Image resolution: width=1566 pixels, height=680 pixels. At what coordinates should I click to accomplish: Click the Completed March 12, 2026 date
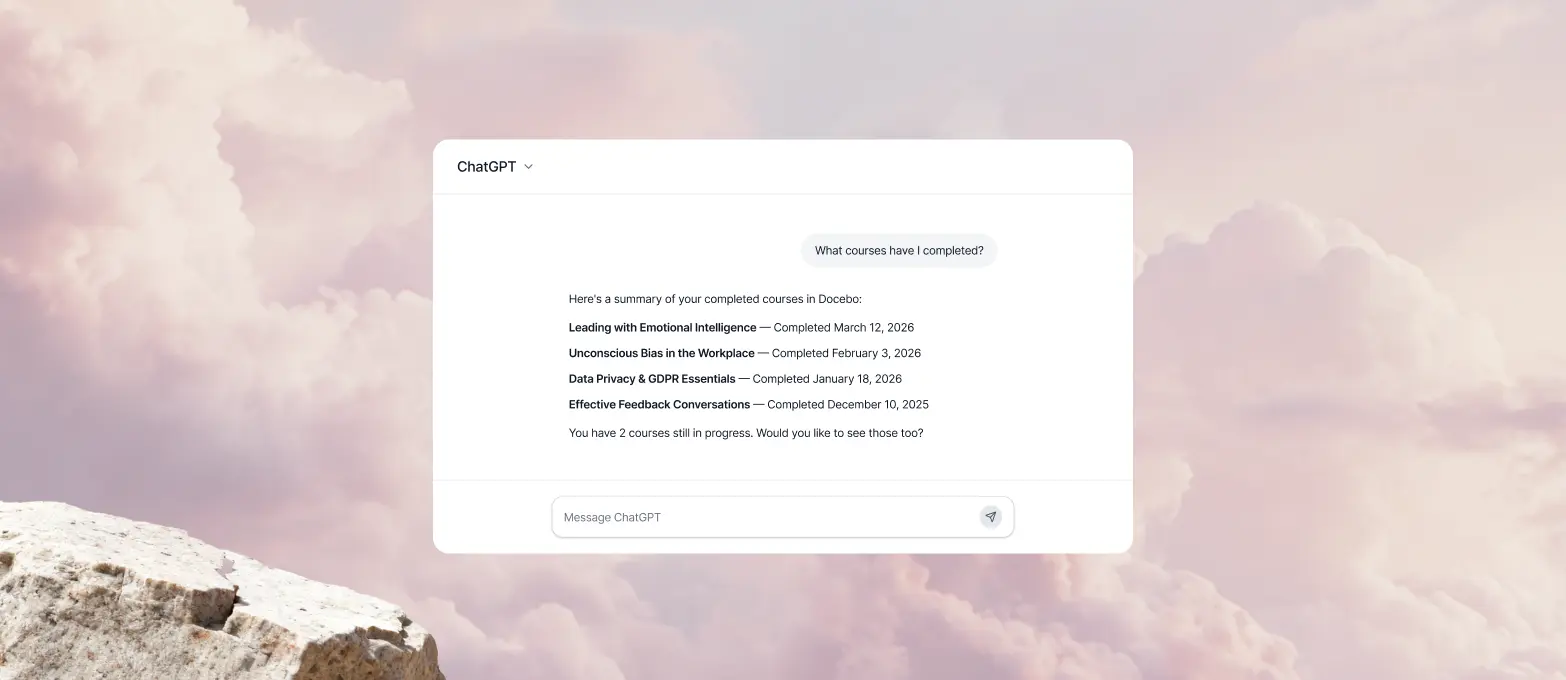[x=844, y=327]
